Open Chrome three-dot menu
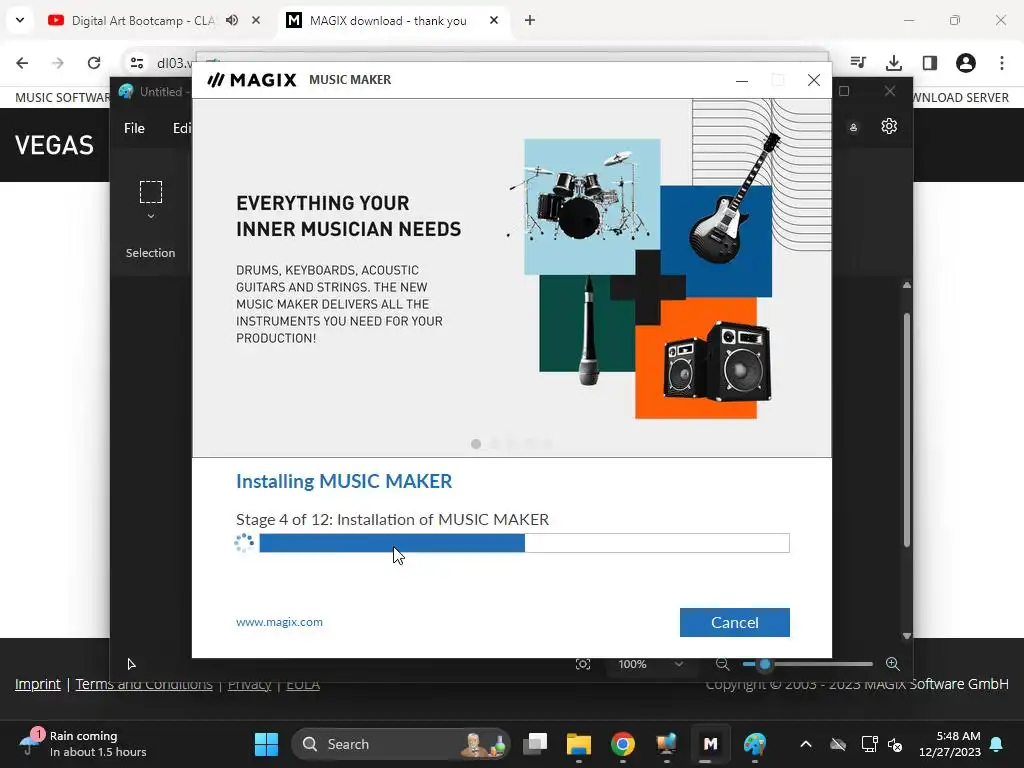Viewport: 1024px width, 768px height. (1002, 63)
